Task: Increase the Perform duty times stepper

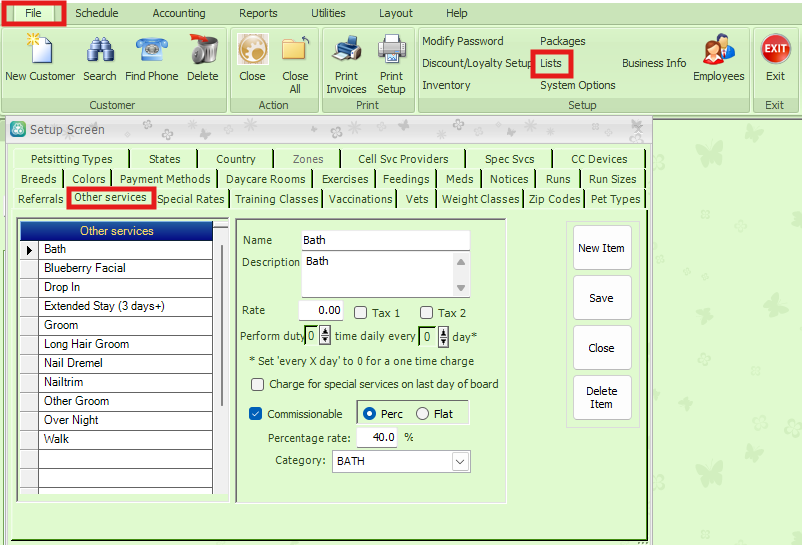Action: (324, 331)
